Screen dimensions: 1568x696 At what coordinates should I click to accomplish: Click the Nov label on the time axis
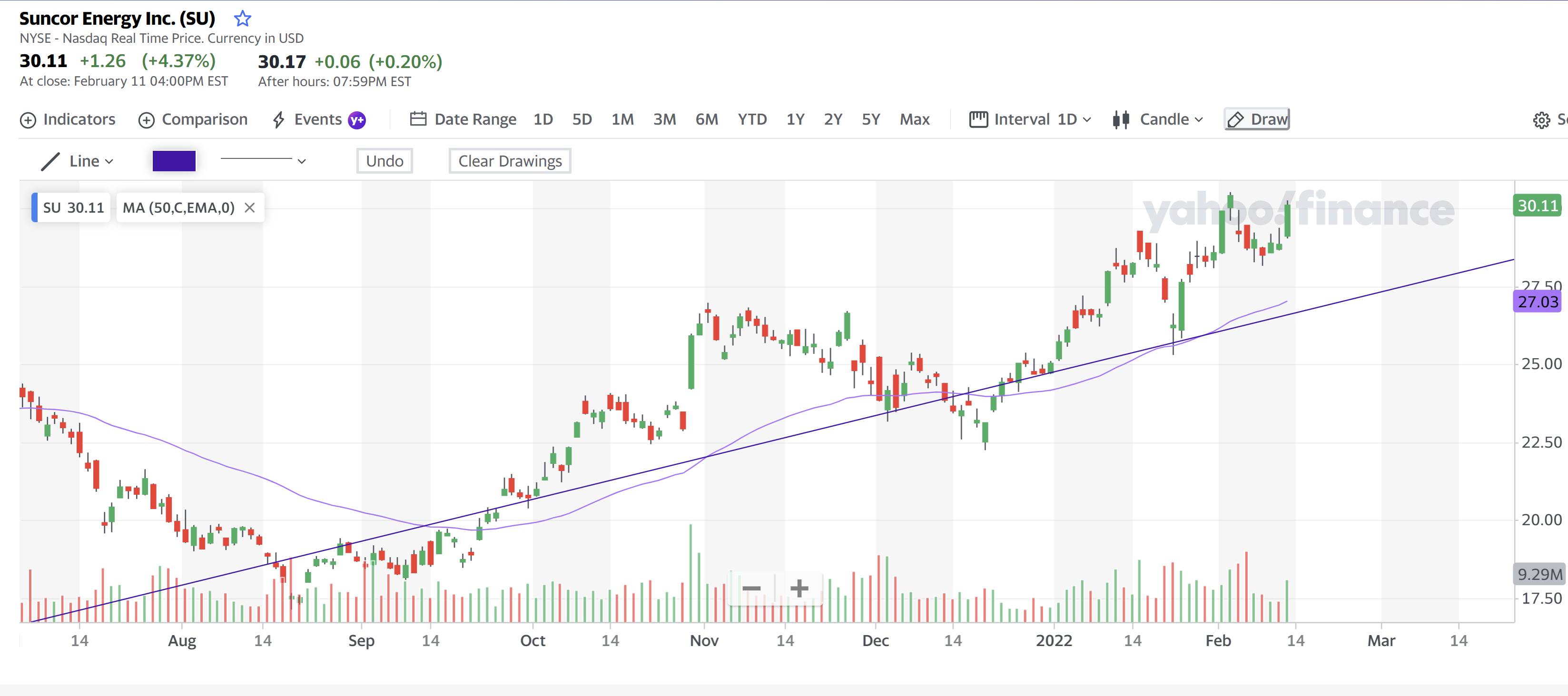coord(704,641)
